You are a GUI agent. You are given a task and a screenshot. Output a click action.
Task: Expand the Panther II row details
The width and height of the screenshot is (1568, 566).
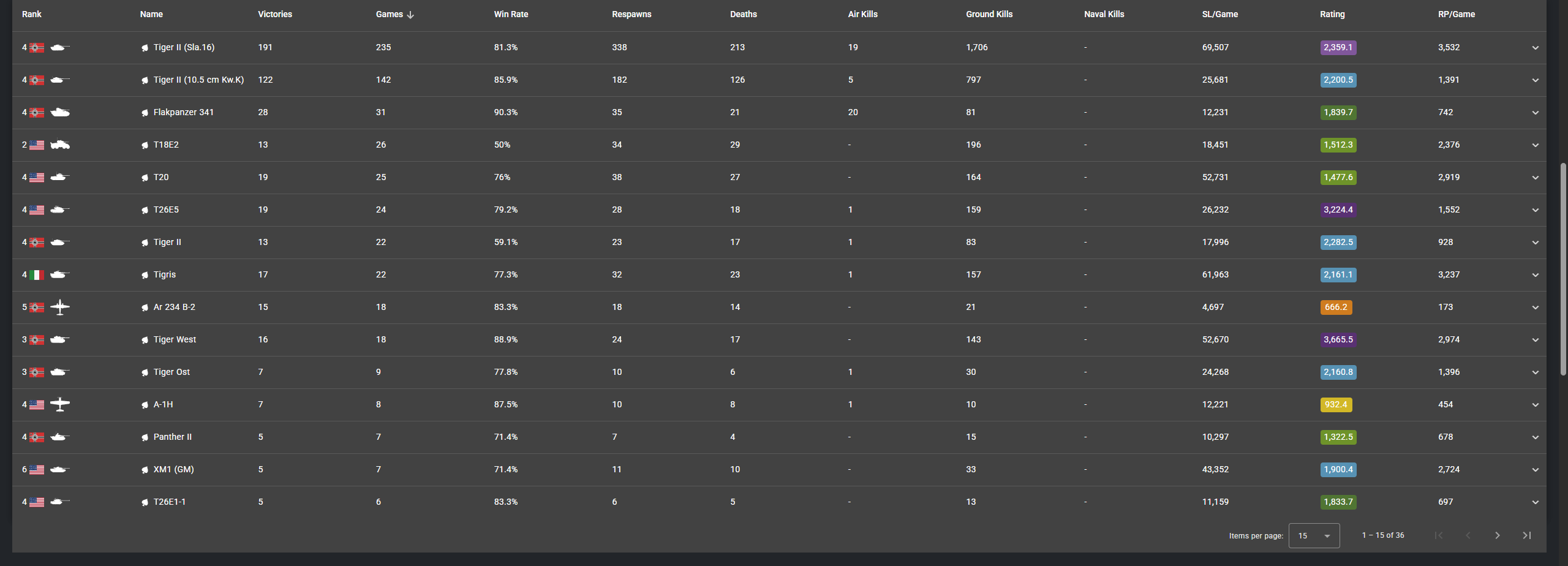click(x=1535, y=437)
